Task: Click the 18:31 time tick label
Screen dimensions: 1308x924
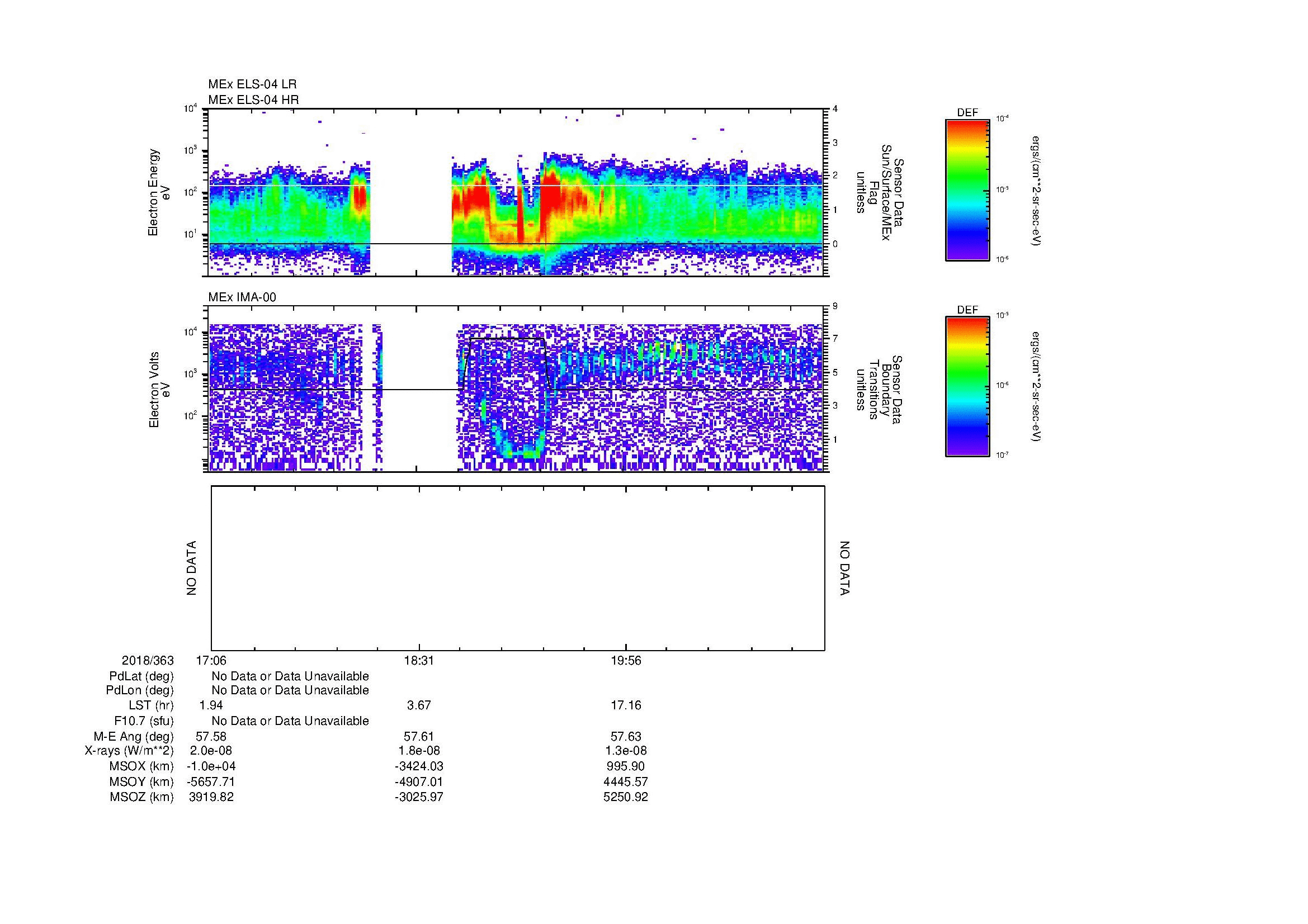Action: coord(419,660)
